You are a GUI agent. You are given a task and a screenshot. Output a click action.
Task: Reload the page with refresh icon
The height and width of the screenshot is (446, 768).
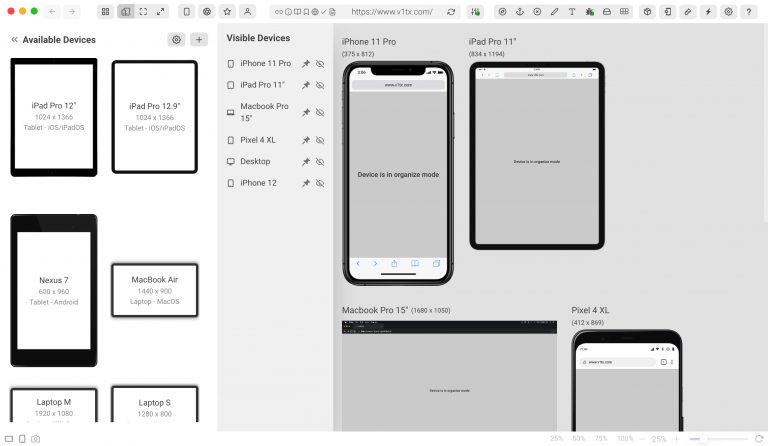451,12
